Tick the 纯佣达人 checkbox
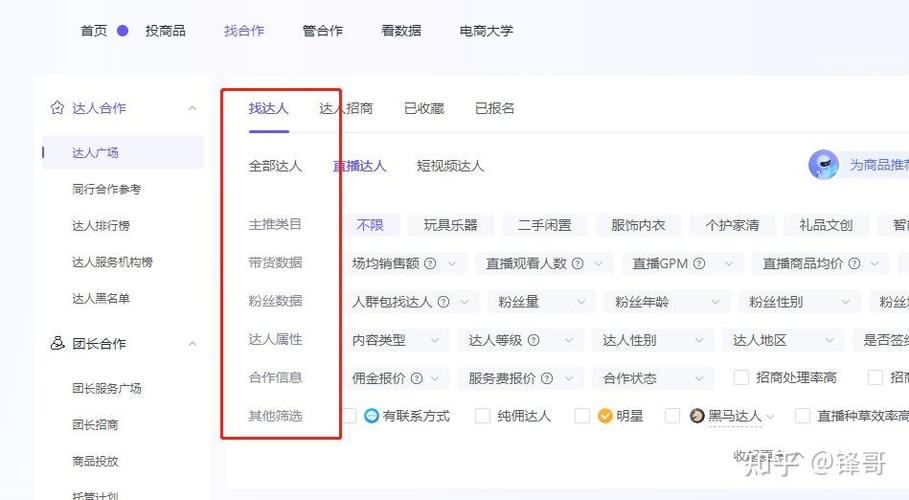Image resolution: width=909 pixels, height=500 pixels. coord(482,415)
